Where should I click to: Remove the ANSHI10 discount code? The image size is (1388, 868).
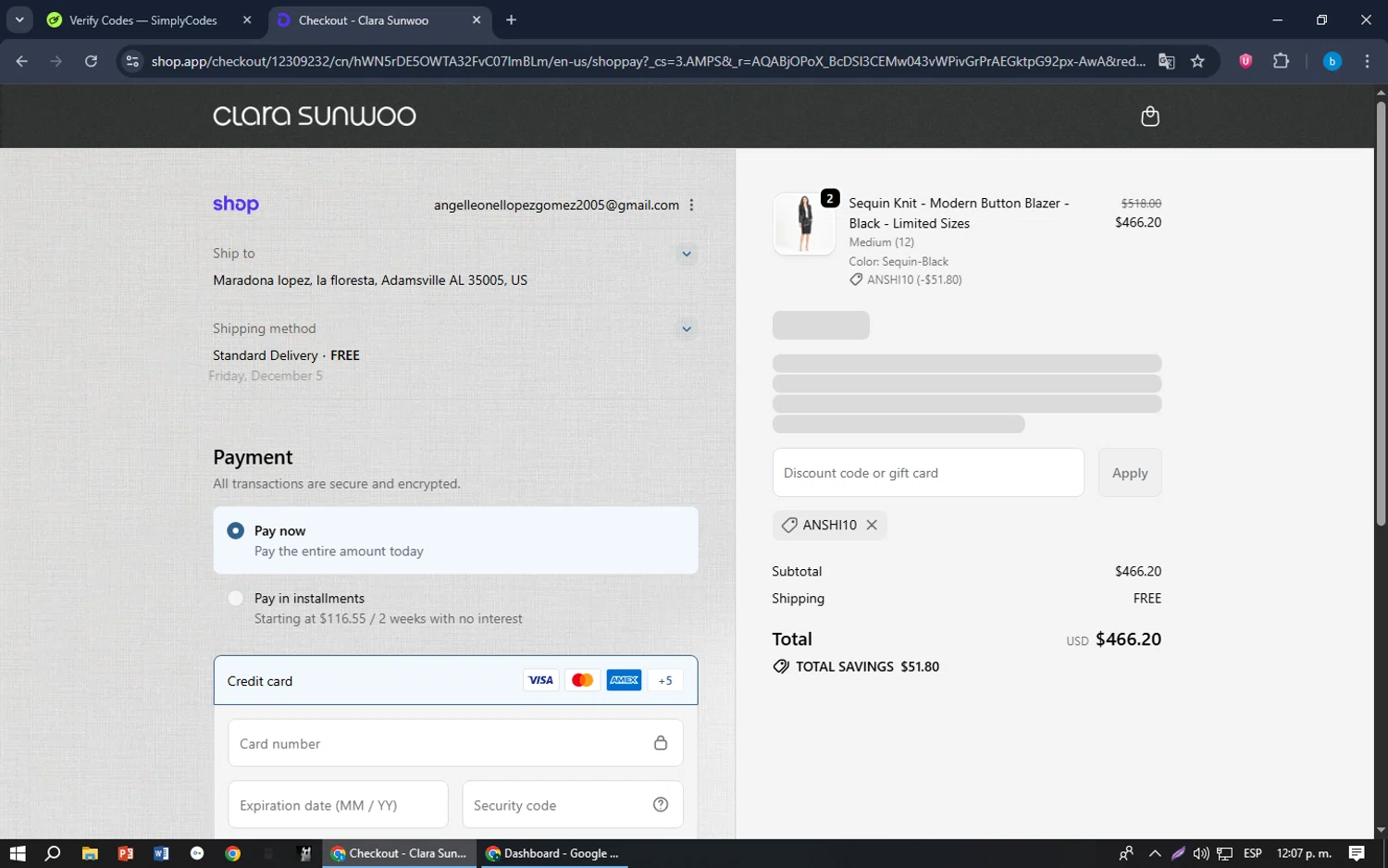click(872, 525)
